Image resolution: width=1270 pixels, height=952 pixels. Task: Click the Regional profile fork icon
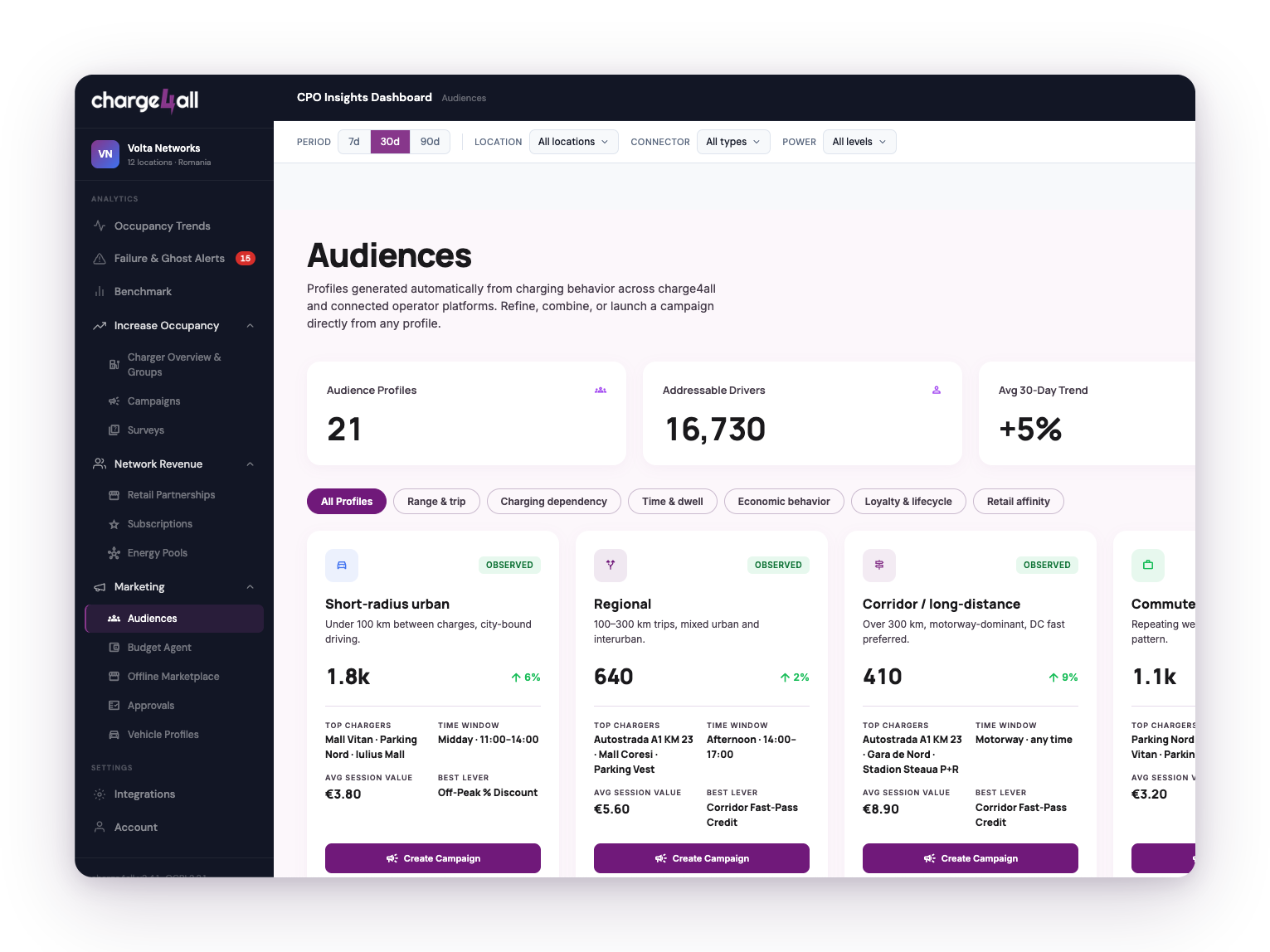(x=611, y=565)
